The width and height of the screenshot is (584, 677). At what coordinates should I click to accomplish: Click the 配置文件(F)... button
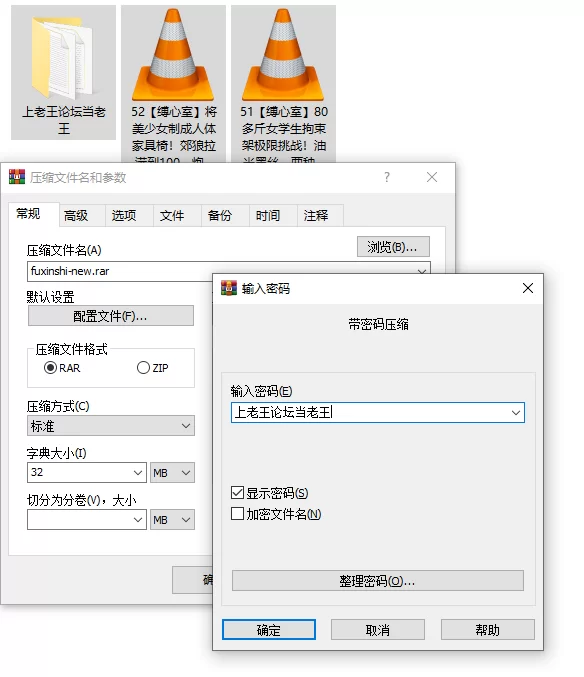[110, 316]
